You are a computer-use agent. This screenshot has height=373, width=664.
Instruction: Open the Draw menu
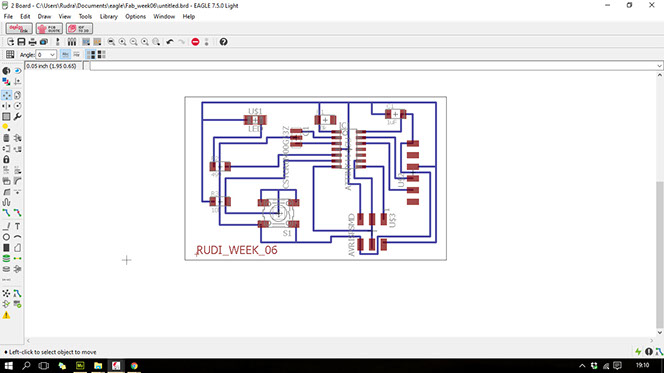(x=44, y=17)
